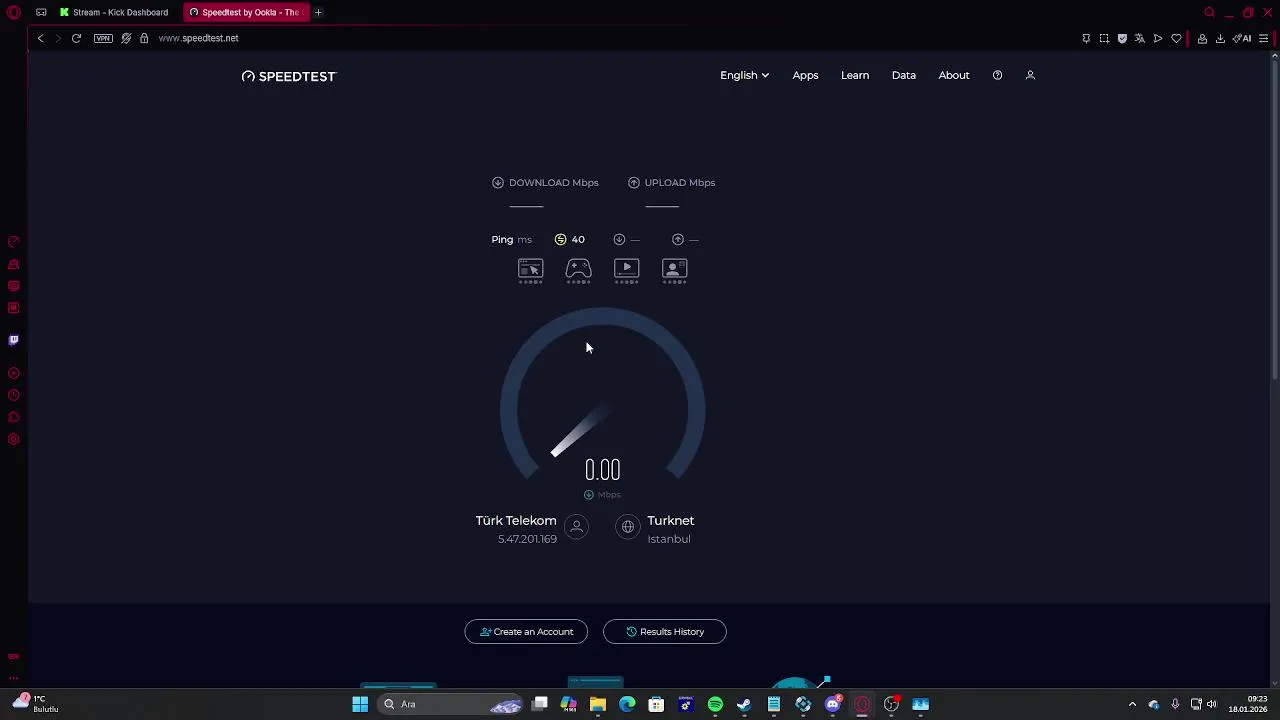Open the Windows Start menu
Viewport: 1280px width, 720px height.
(x=360, y=704)
